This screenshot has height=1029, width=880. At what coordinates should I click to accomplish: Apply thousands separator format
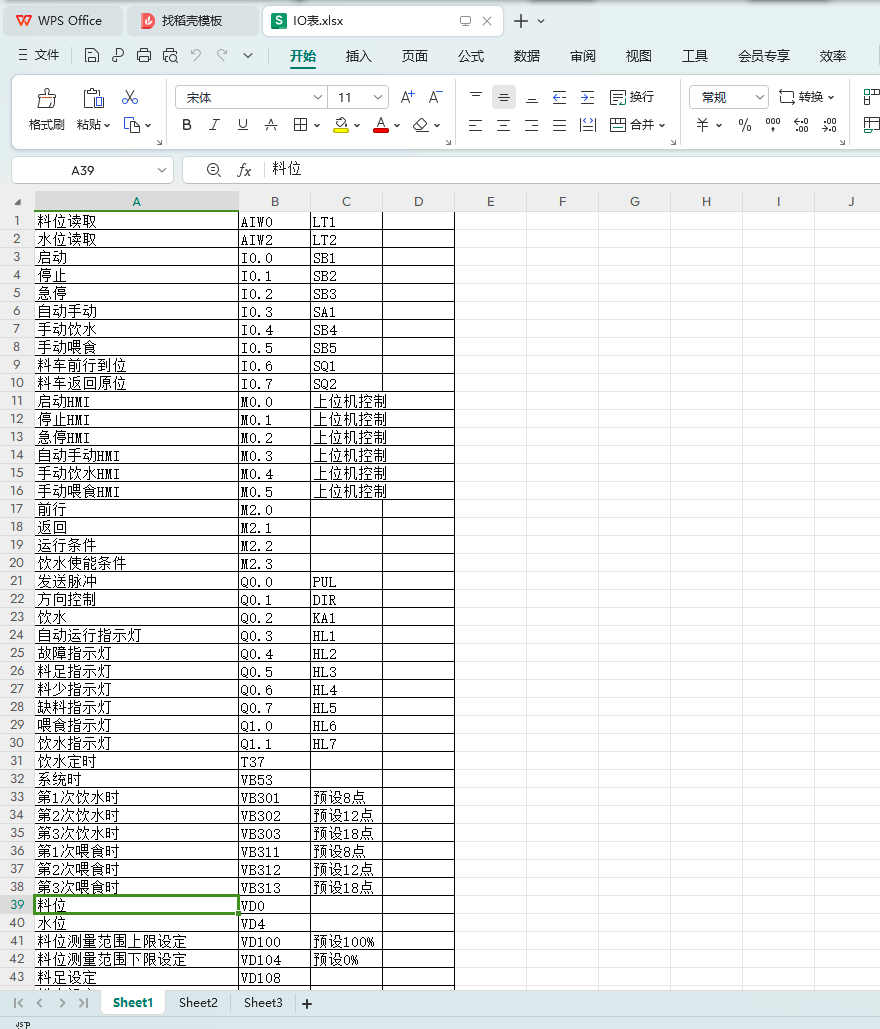tap(773, 124)
